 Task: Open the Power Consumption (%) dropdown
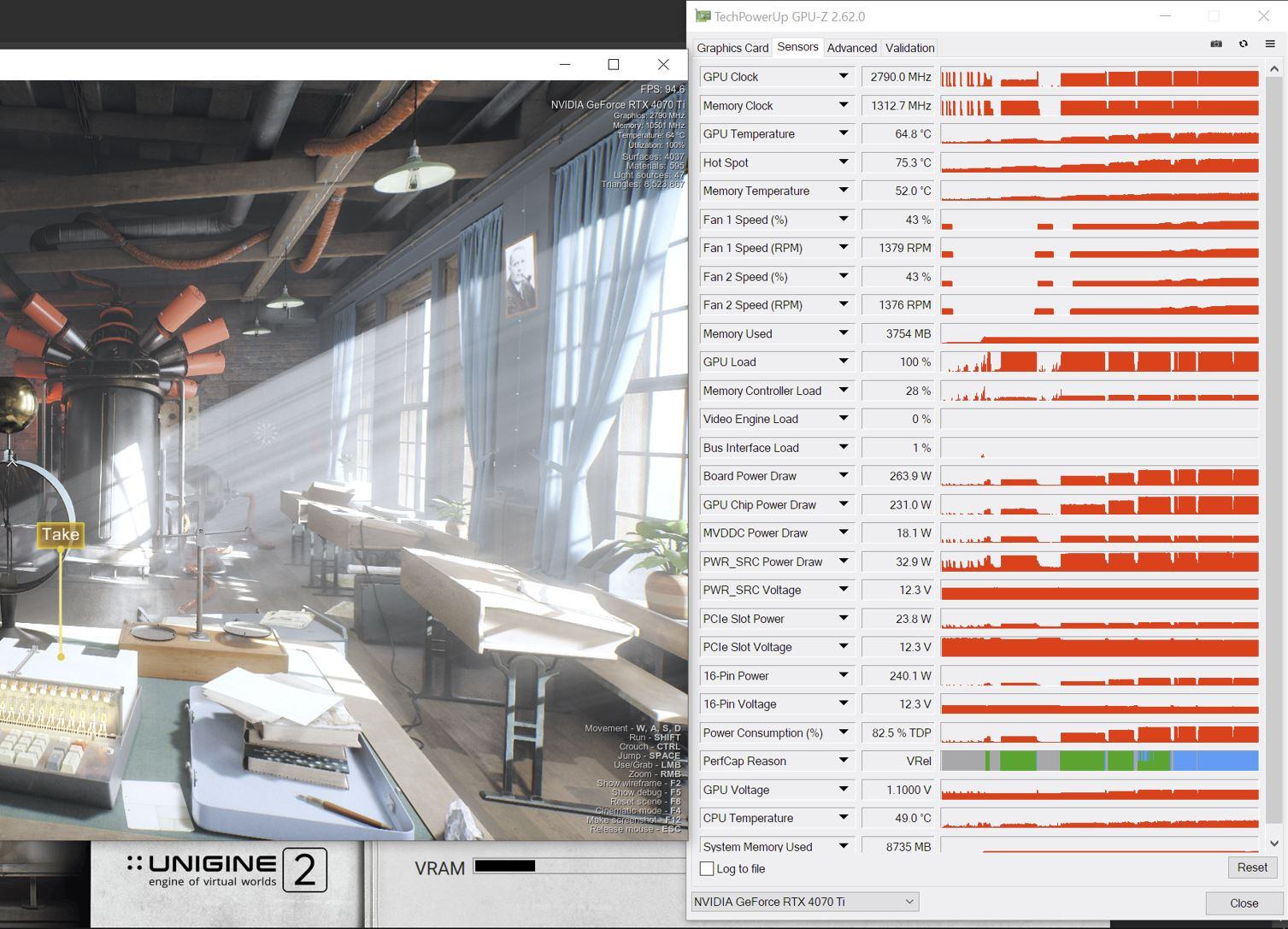(844, 732)
